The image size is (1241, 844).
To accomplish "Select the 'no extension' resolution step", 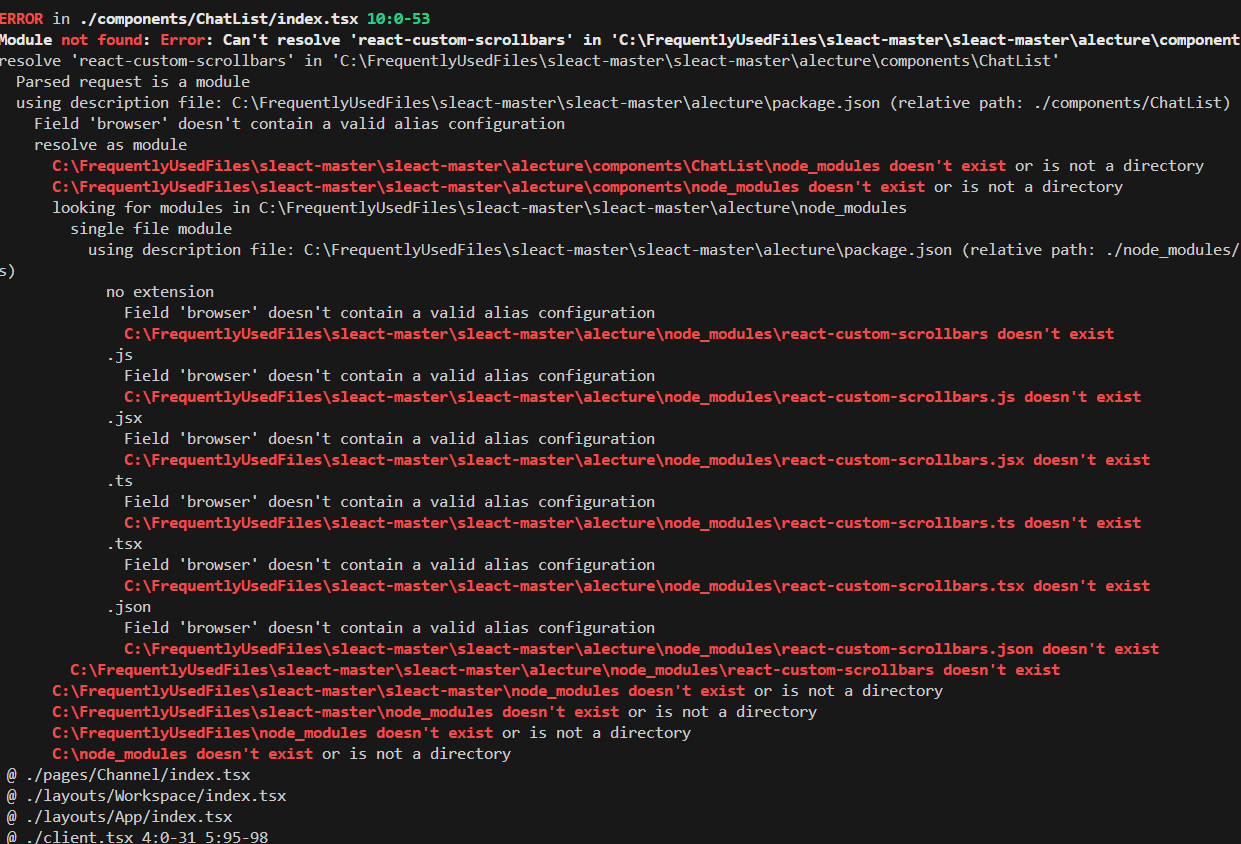I will pyautogui.click(x=159, y=291).
